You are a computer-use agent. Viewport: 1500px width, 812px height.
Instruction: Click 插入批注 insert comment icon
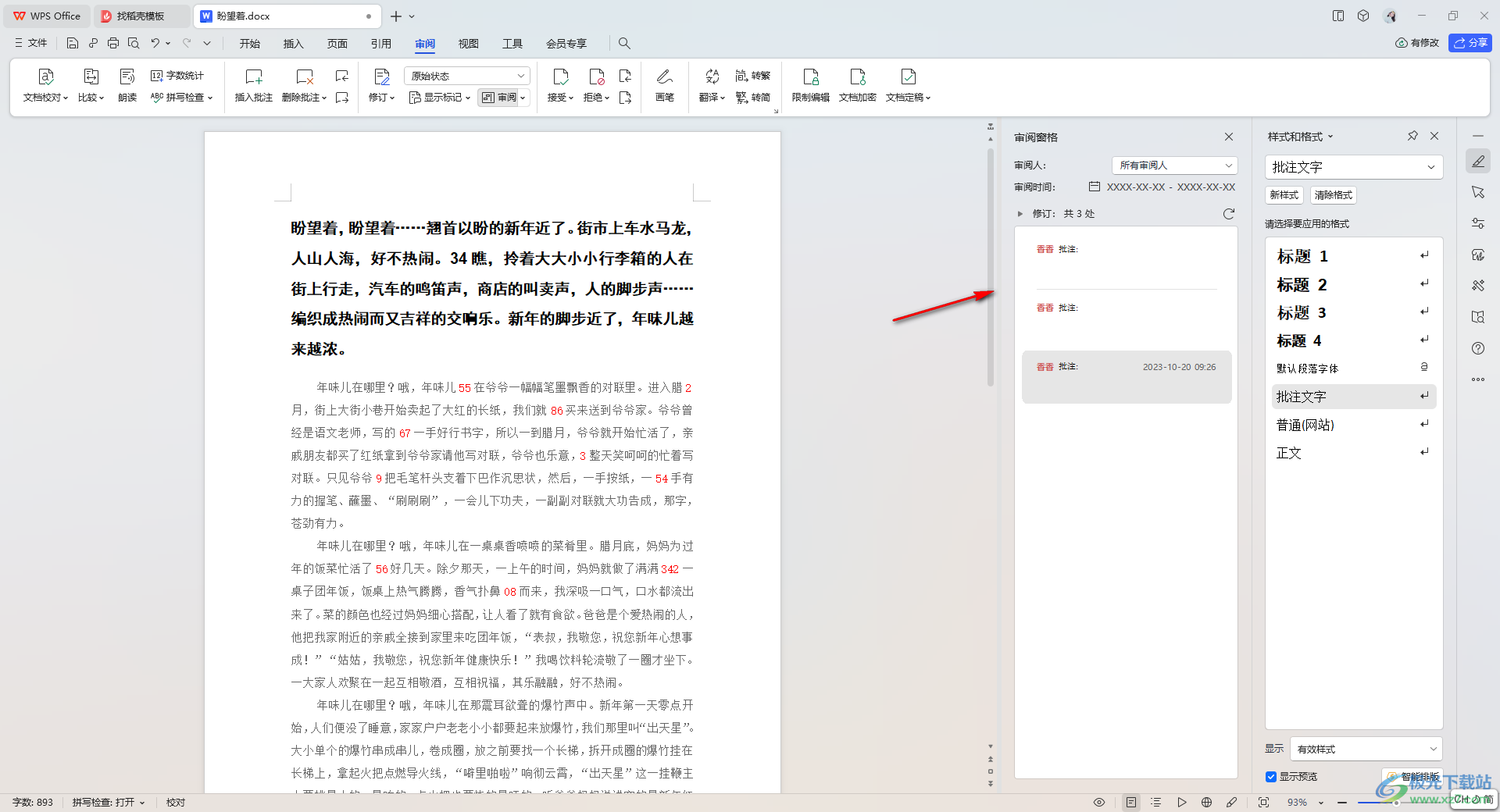254,77
